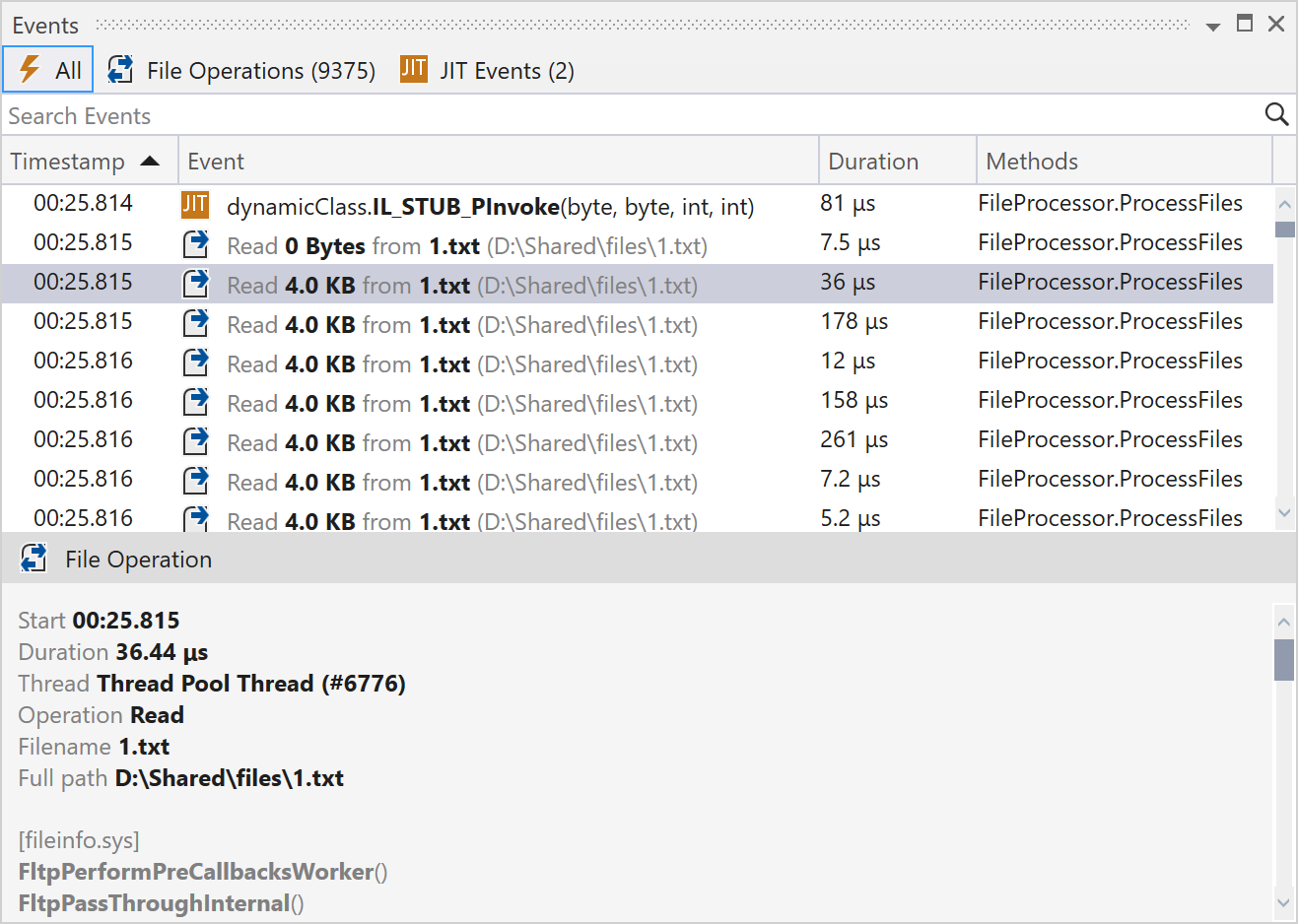Click the search magnifier icon
Image resolution: width=1298 pixels, height=924 pixels.
[x=1276, y=115]
